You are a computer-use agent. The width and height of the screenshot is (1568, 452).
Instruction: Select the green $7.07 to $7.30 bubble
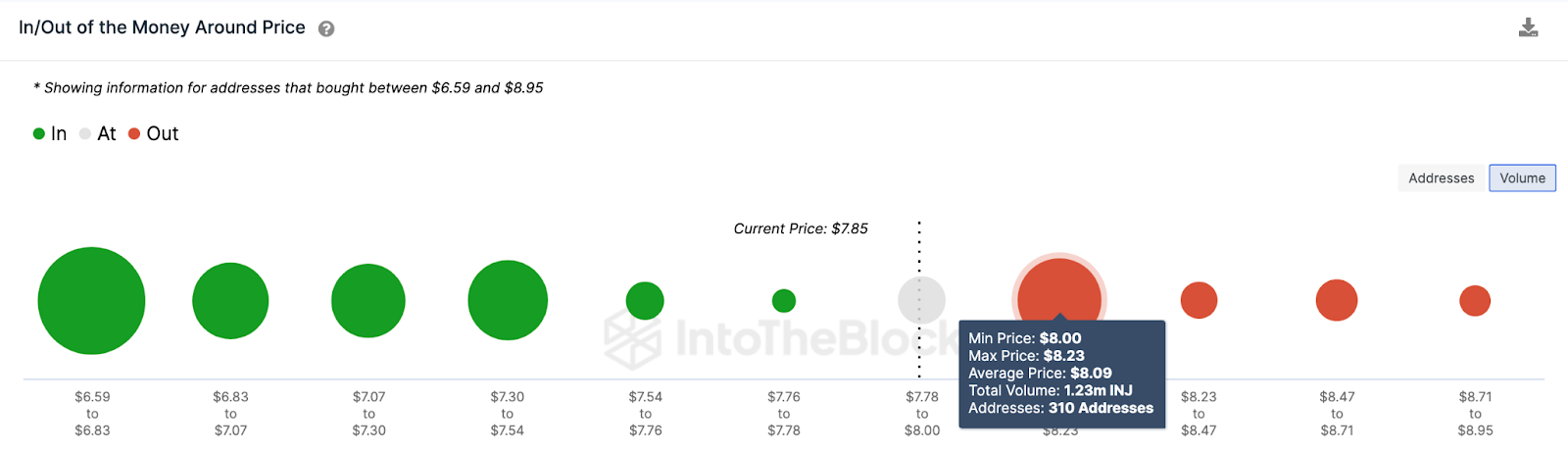pyautogui.click(x=368, y=301)
